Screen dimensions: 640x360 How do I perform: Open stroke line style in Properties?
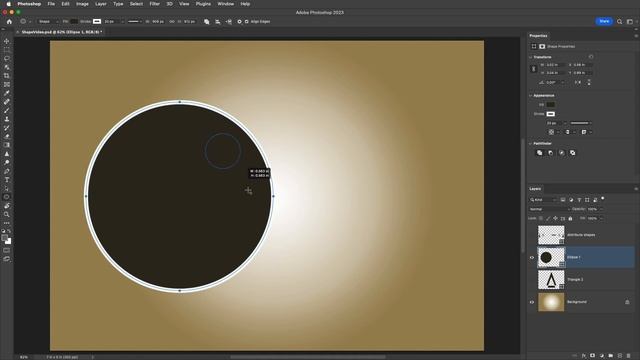pos(581,123)
